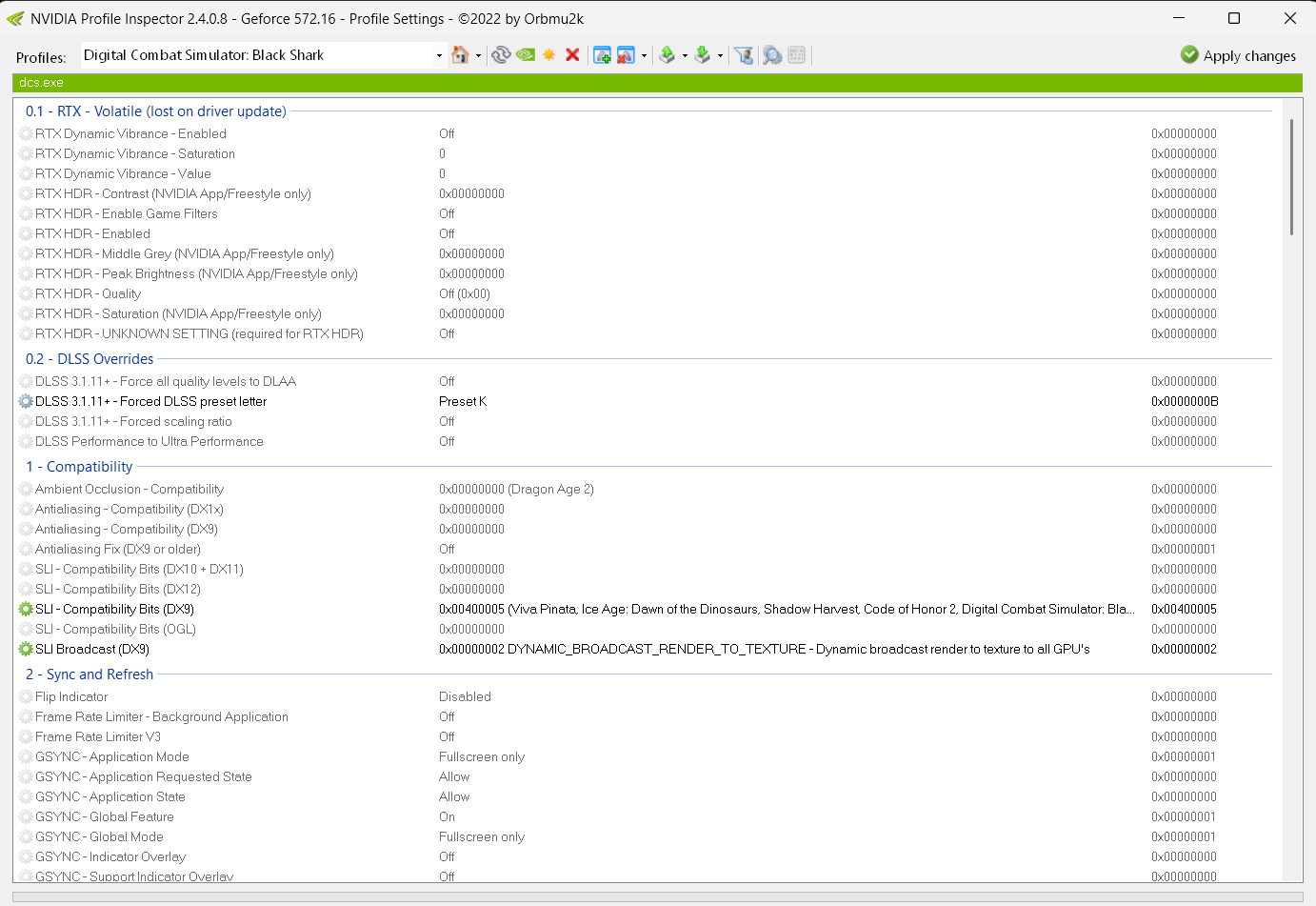Select Frame Rate Limiter - Background Application row
The image size is (1316, 906).
162,717
